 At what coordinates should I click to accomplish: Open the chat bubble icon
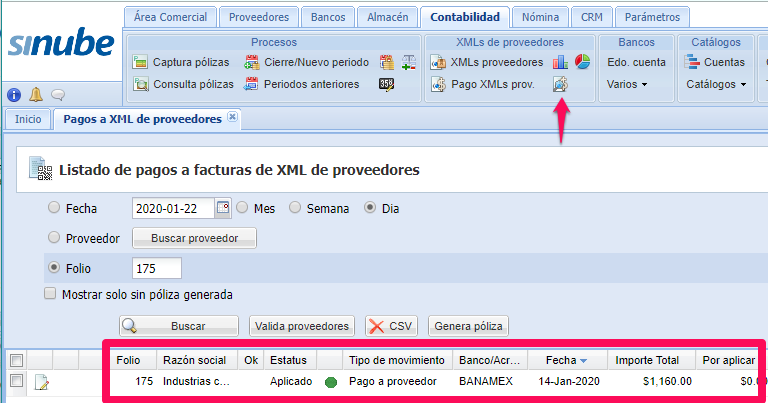pos(58,95)
